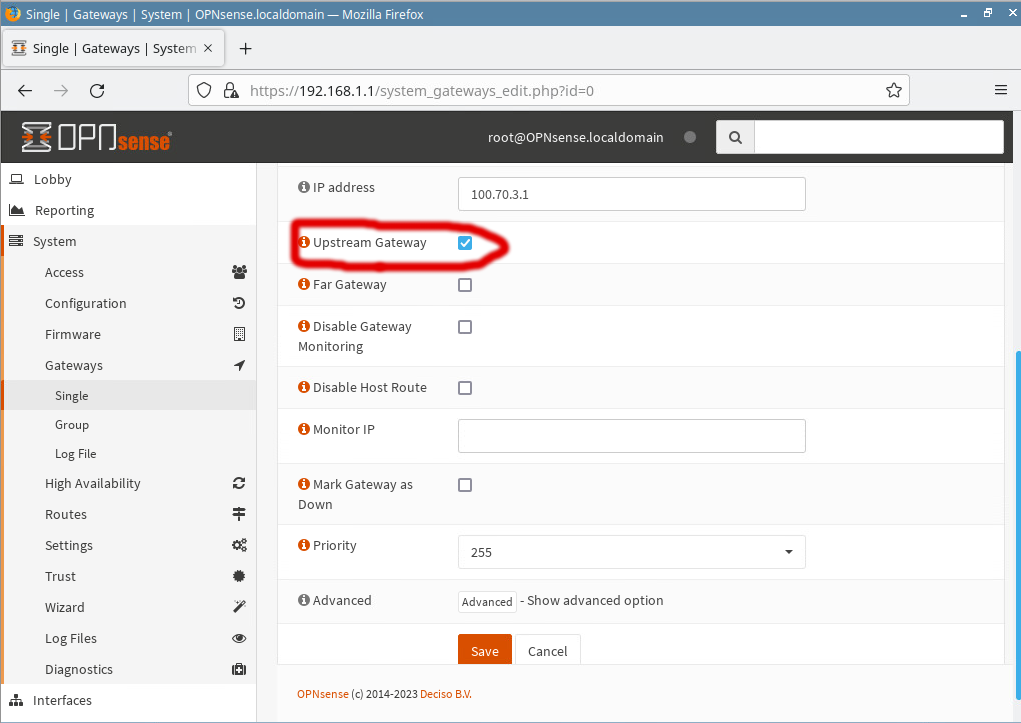Image resolution: width=1021 pixels, height=723 pixels.
Task: Expand the Interfaces sidebar section
Action: point(62,701)
